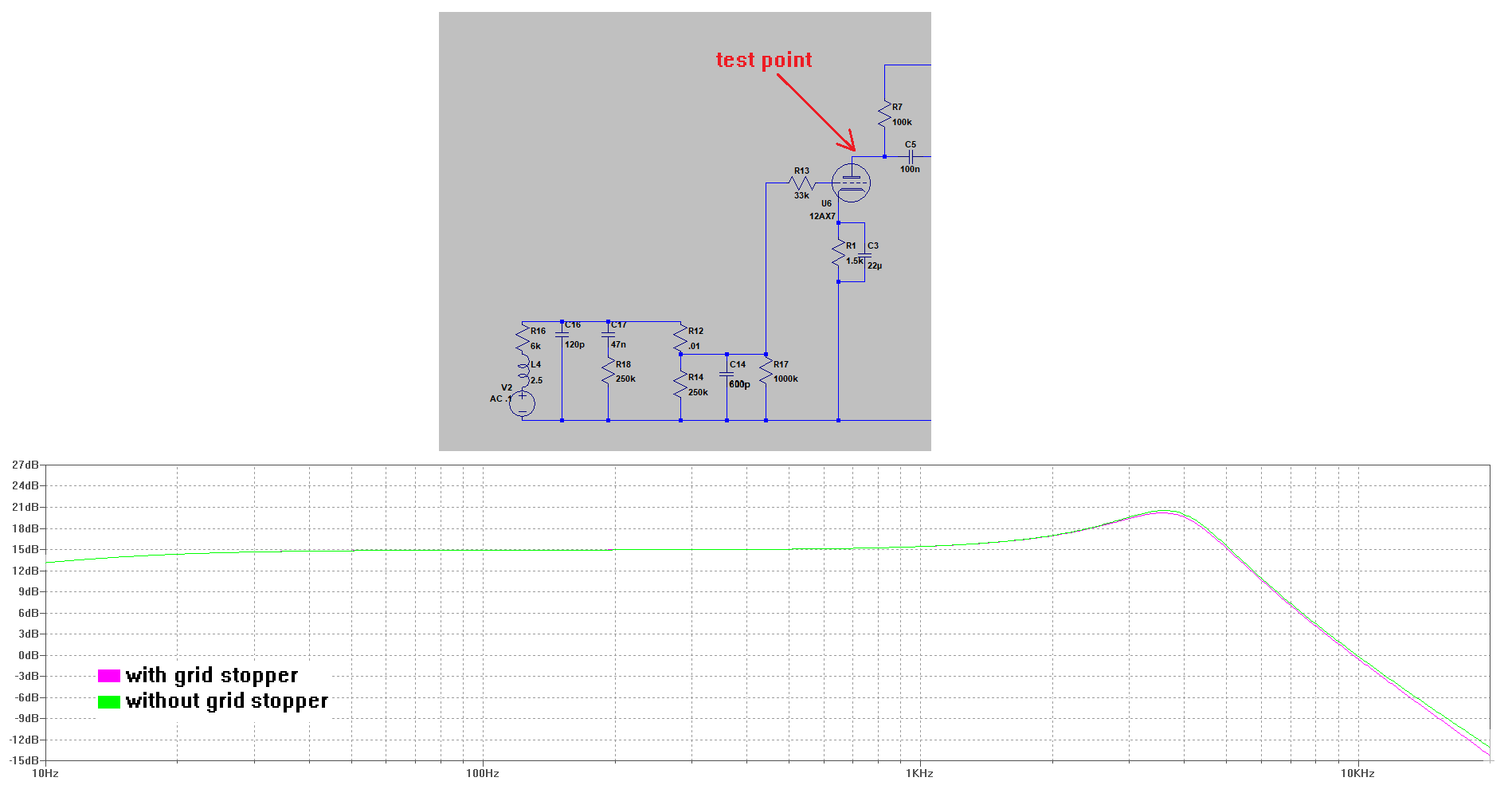Click the 9dB label on vertical axis

(29, 591)
